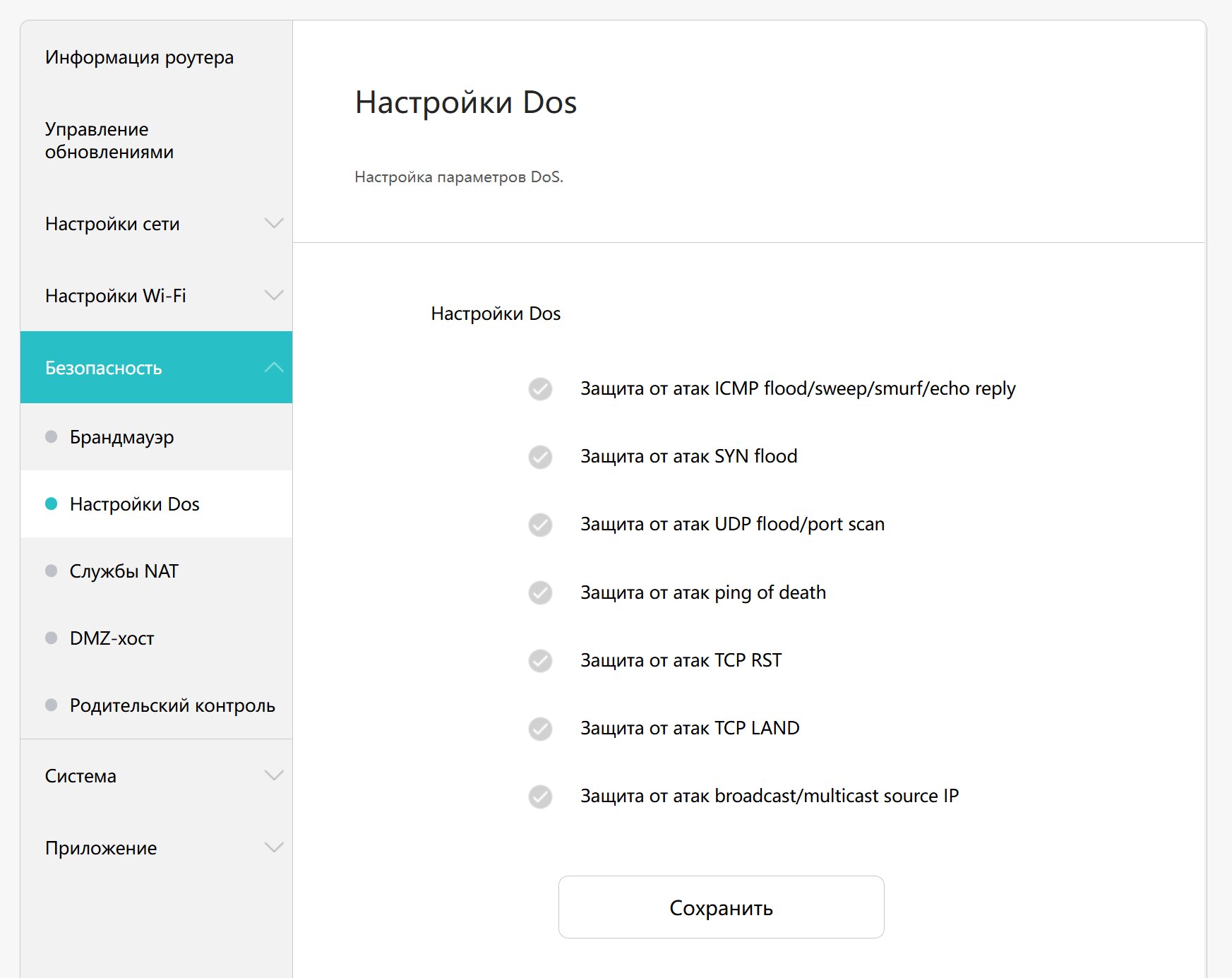
Task: Expand the Система menu chevron
Action: pyautogui.click(x=274, y=775)
